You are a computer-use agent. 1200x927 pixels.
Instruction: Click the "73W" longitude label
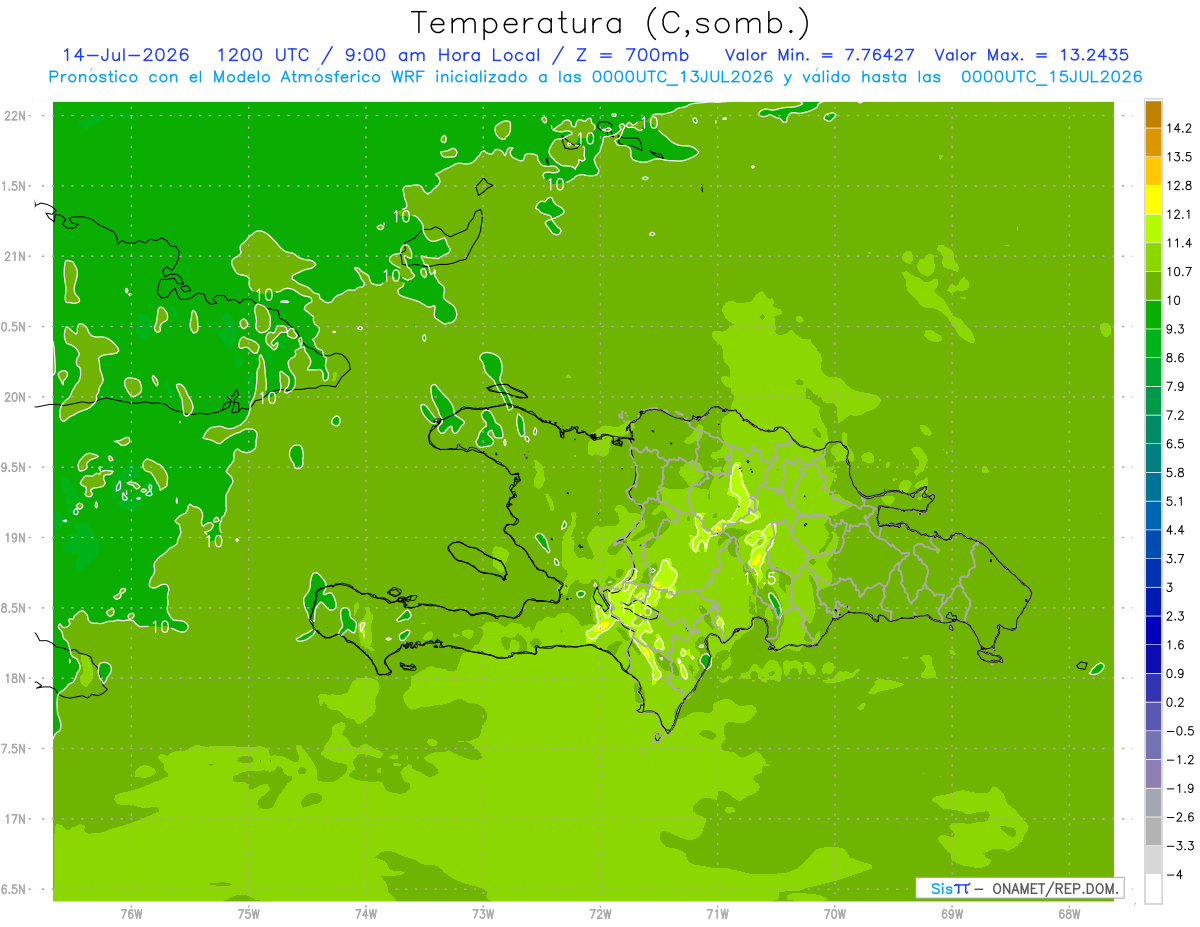[483, 913]
